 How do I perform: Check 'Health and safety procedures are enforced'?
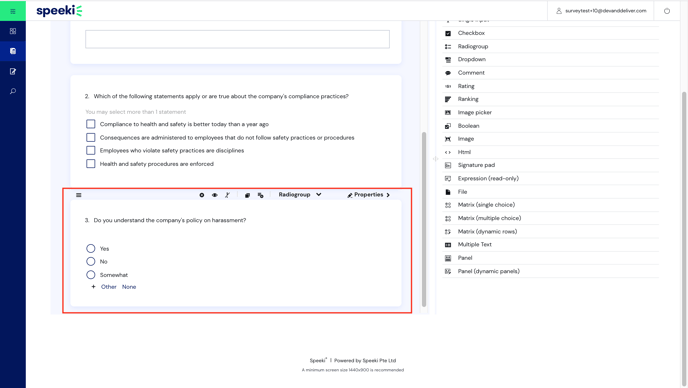pos(90,164)
